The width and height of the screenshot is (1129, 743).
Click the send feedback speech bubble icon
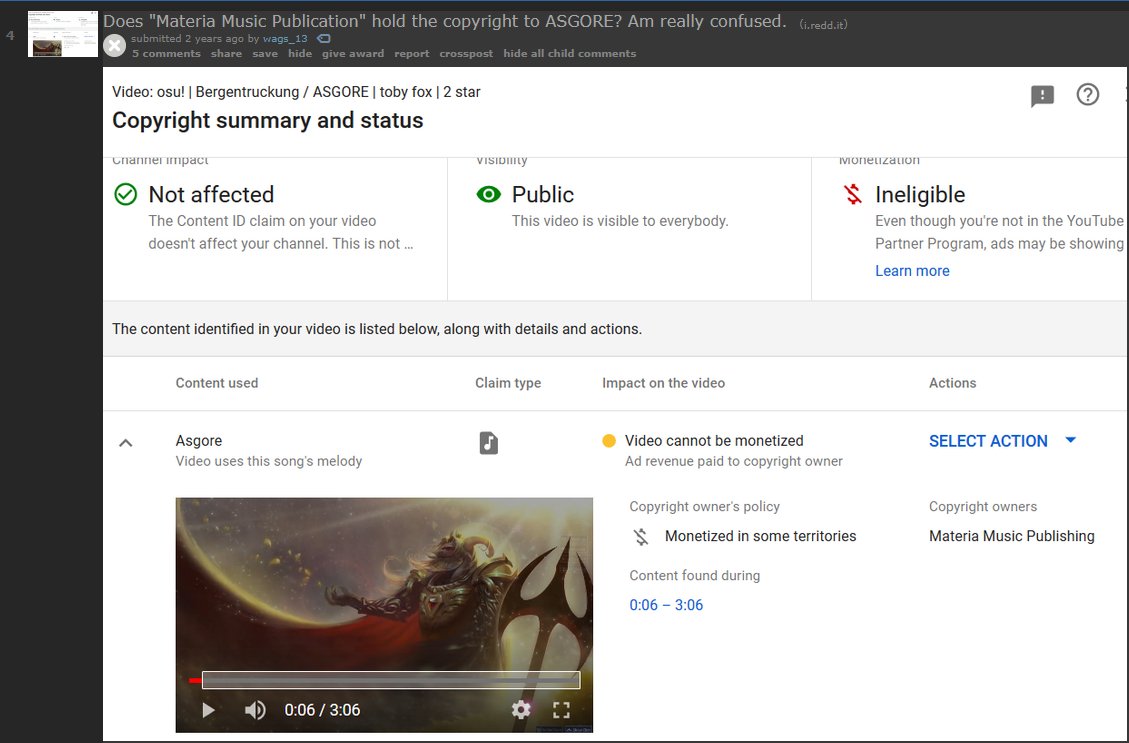tap(1041, 95)
